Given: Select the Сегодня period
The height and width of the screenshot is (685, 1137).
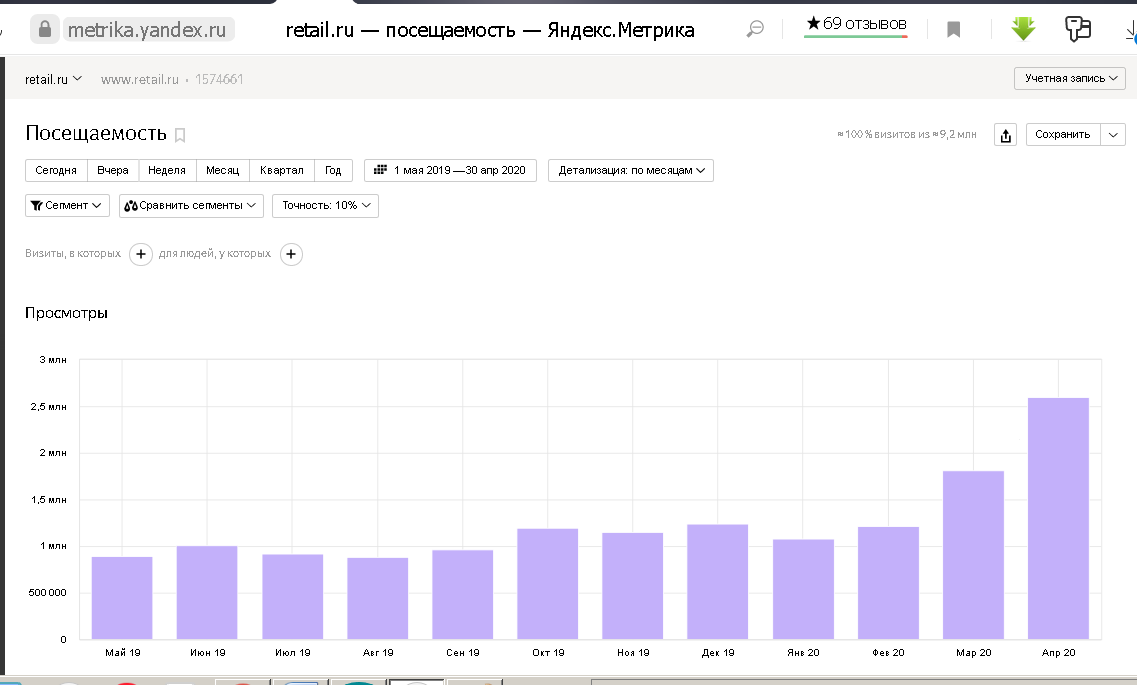Looking at the screenshot, I should (x=56, y=170).
